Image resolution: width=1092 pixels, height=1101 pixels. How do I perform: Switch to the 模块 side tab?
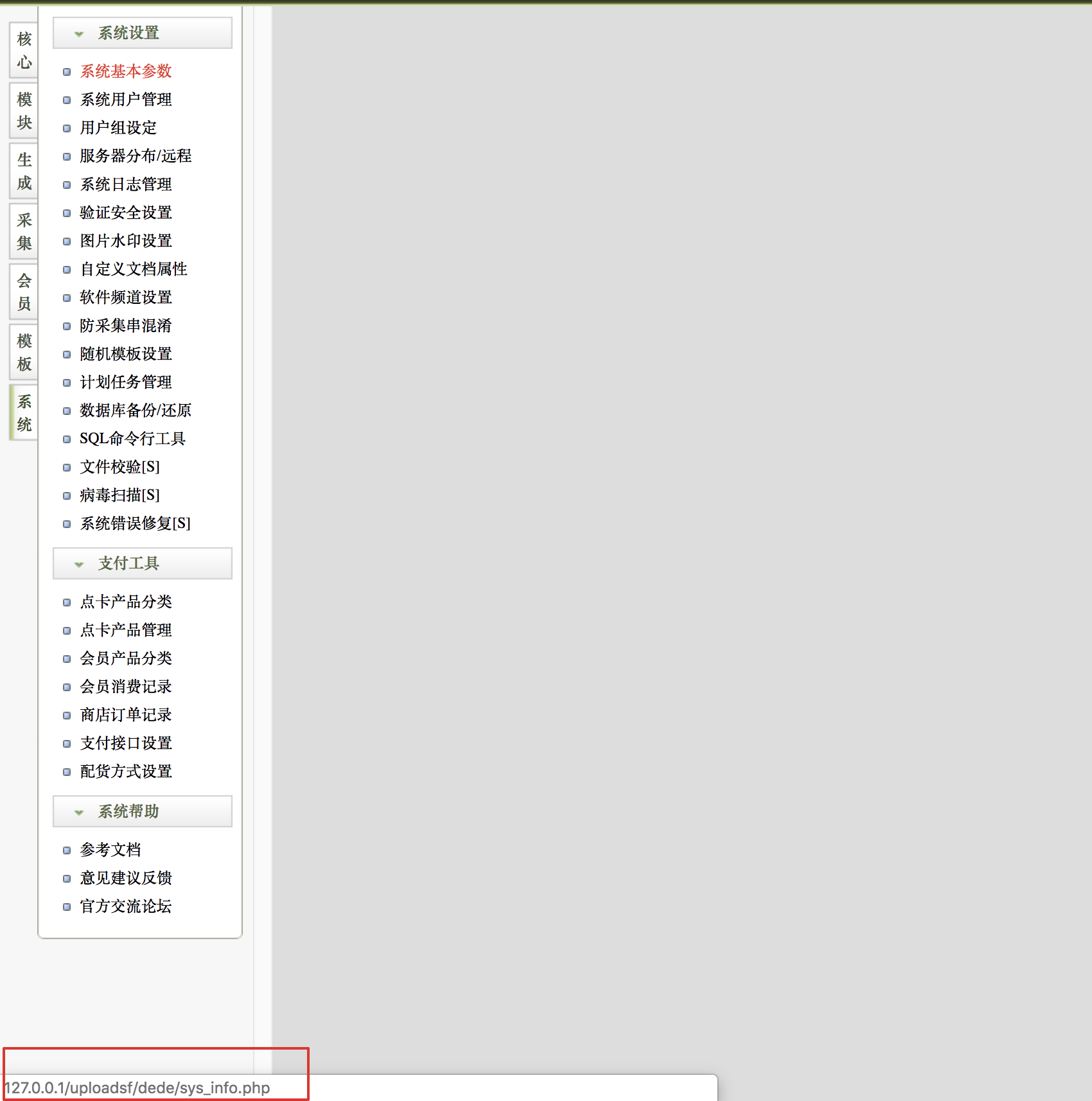(24, 111)
